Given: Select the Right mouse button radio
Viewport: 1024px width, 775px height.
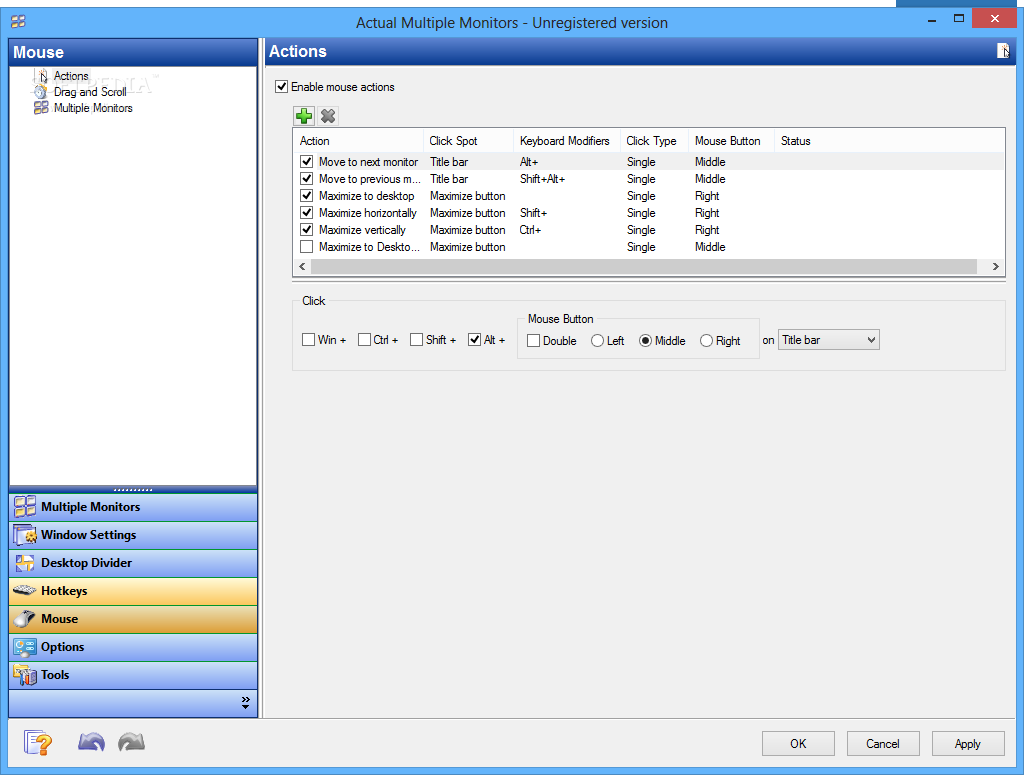Looking at the screenshot, I should (706, 340).
